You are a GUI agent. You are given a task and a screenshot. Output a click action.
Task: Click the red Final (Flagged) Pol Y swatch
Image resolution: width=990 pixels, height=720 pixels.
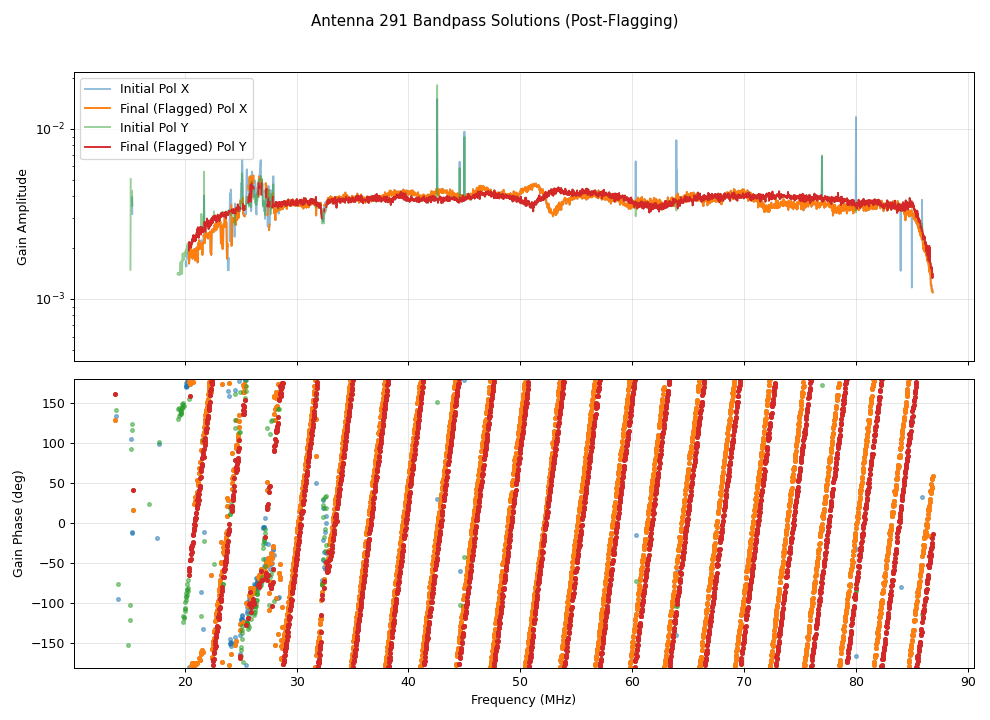(x=100, y=147)
